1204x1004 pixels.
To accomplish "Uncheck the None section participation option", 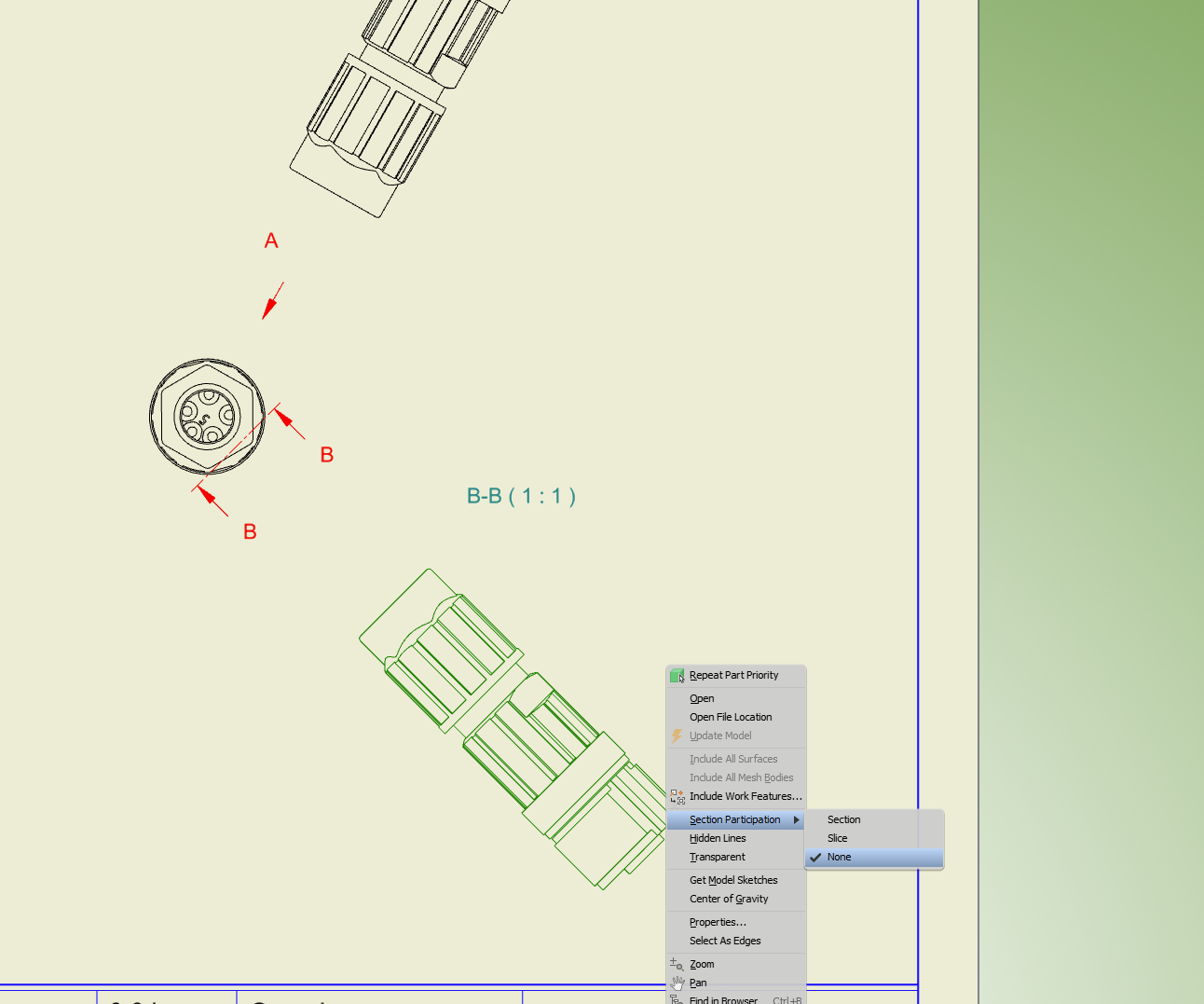I will 839,857.
